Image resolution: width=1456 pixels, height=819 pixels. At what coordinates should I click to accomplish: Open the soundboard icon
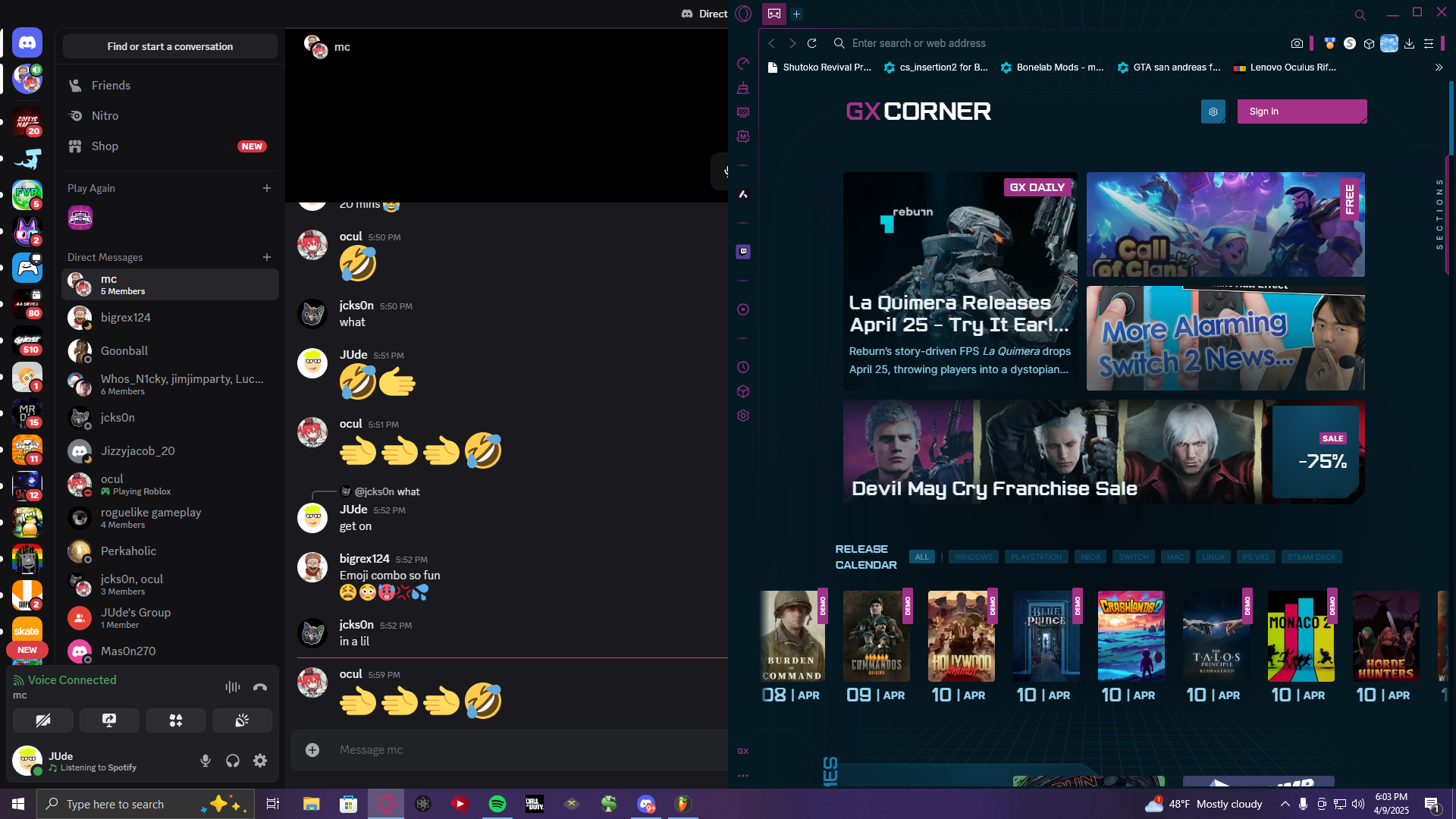[x=242, y=720]
